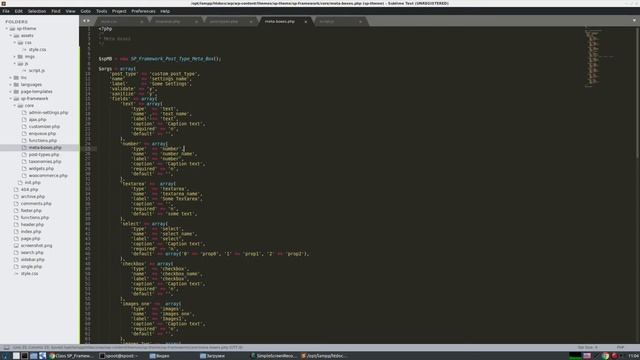The image size is (640, 360).
Task: Click the editor vertical scrollbar
Action: (638, 92)
